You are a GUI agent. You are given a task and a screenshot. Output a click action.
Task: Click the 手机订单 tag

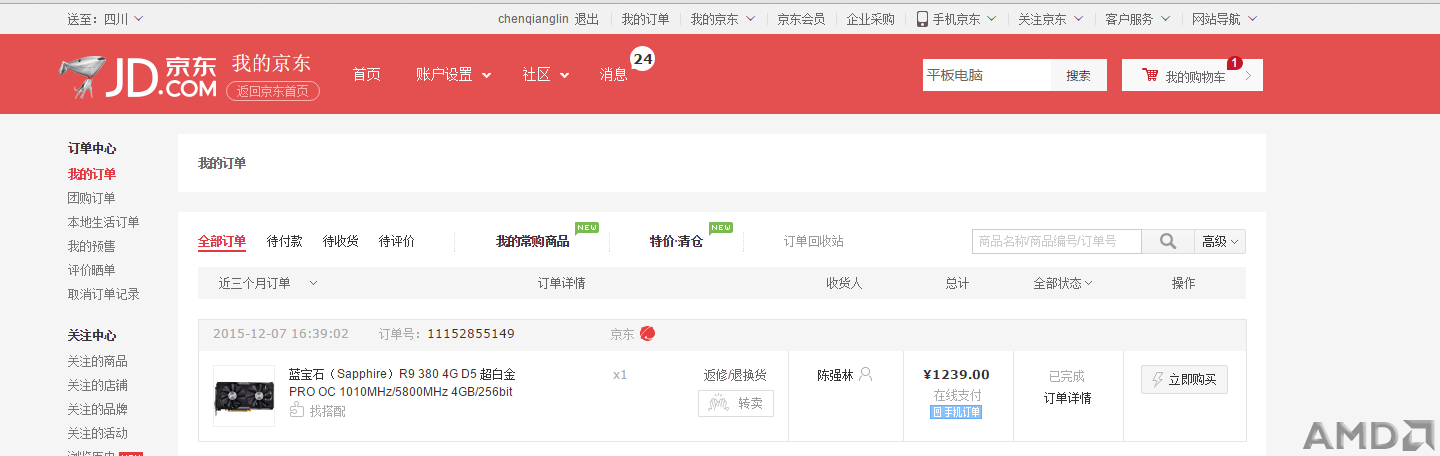(956, 412)
